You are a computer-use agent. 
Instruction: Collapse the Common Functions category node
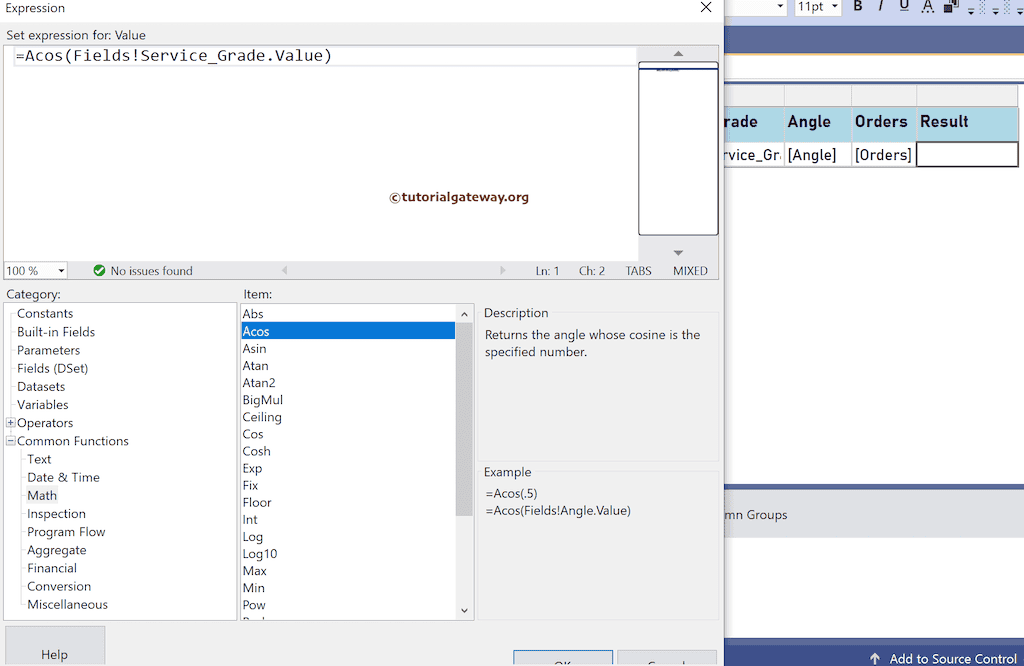point(10,441)
